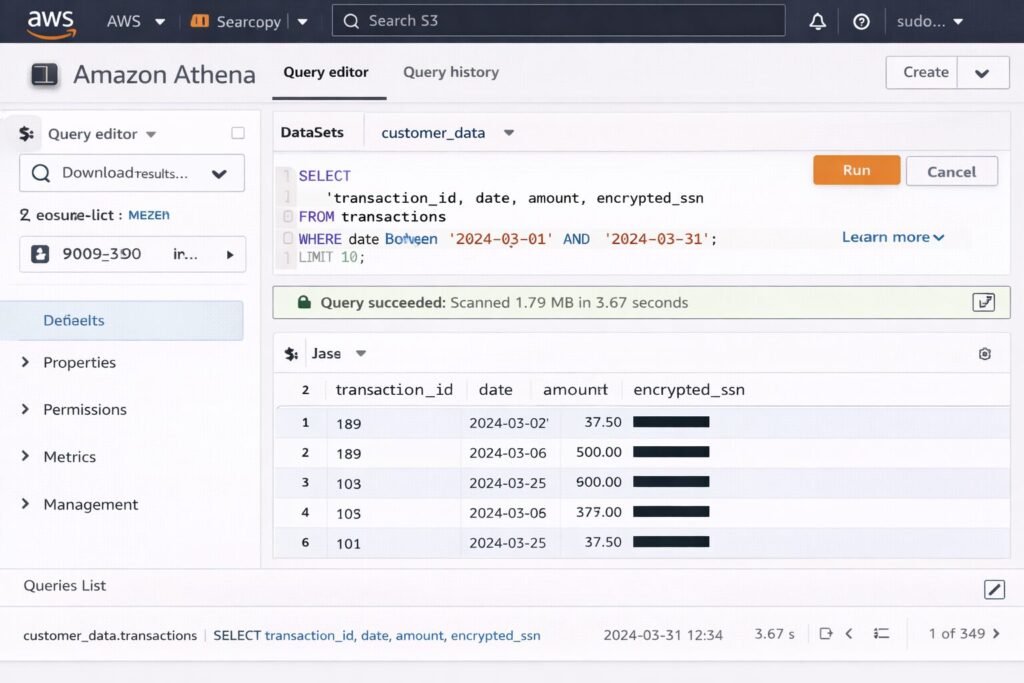The height and width of the screenshot is (683, 1024).
Task: Select the Query editor tab
Action: (x=326, y=72)
